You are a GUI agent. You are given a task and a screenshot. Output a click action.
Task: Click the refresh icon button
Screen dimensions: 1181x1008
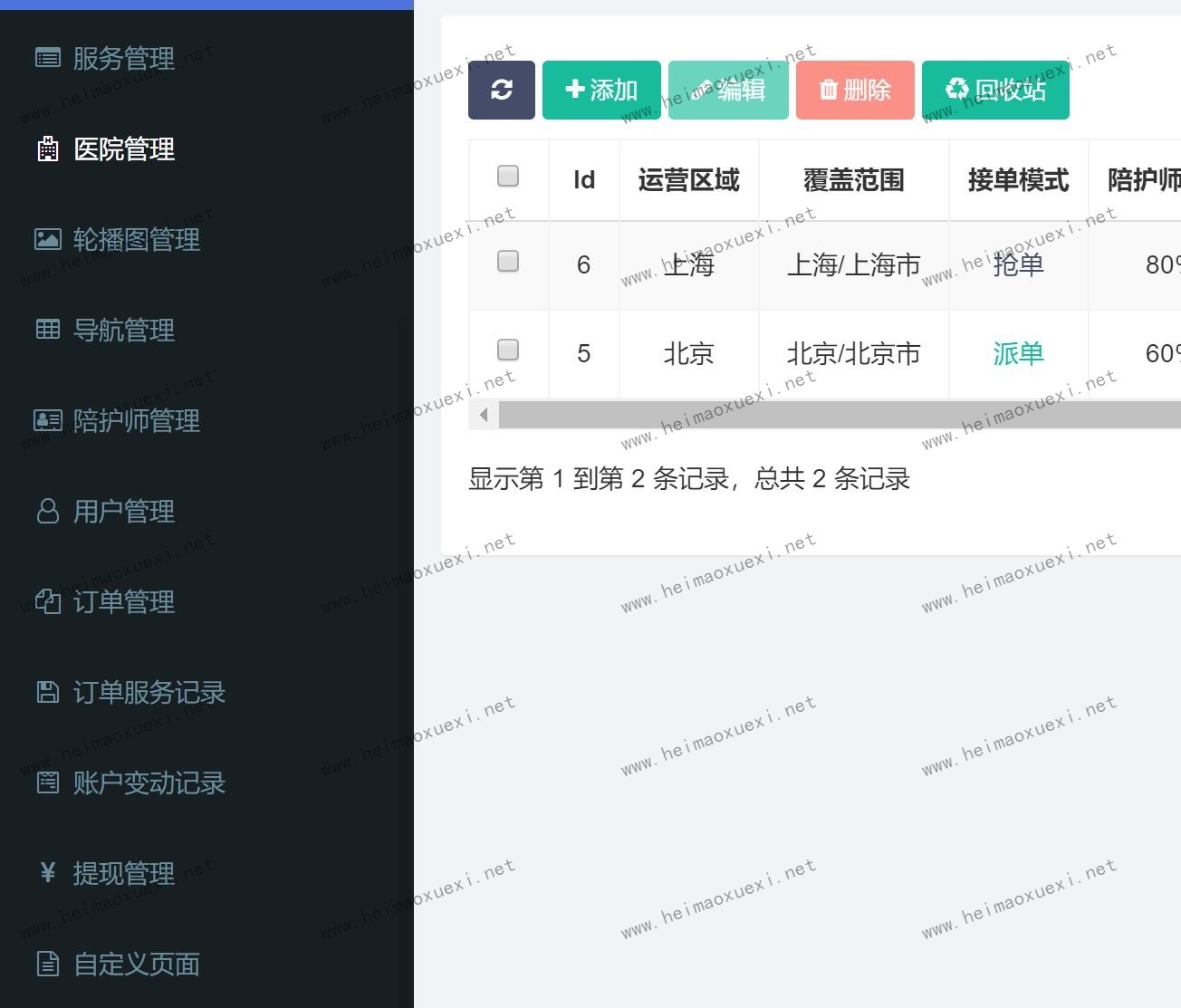click(x=501, y=90)
